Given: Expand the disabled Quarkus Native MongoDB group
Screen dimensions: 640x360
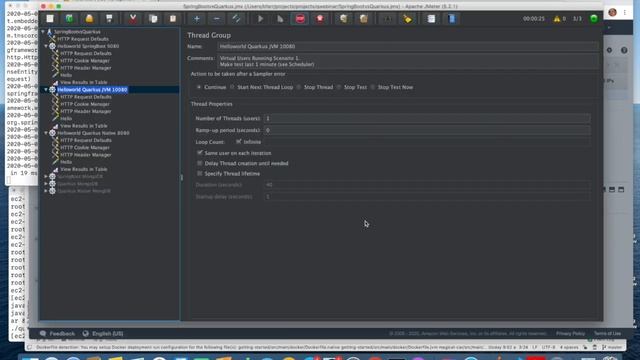Looking at the screenshot, I should [x=46, y=191].
